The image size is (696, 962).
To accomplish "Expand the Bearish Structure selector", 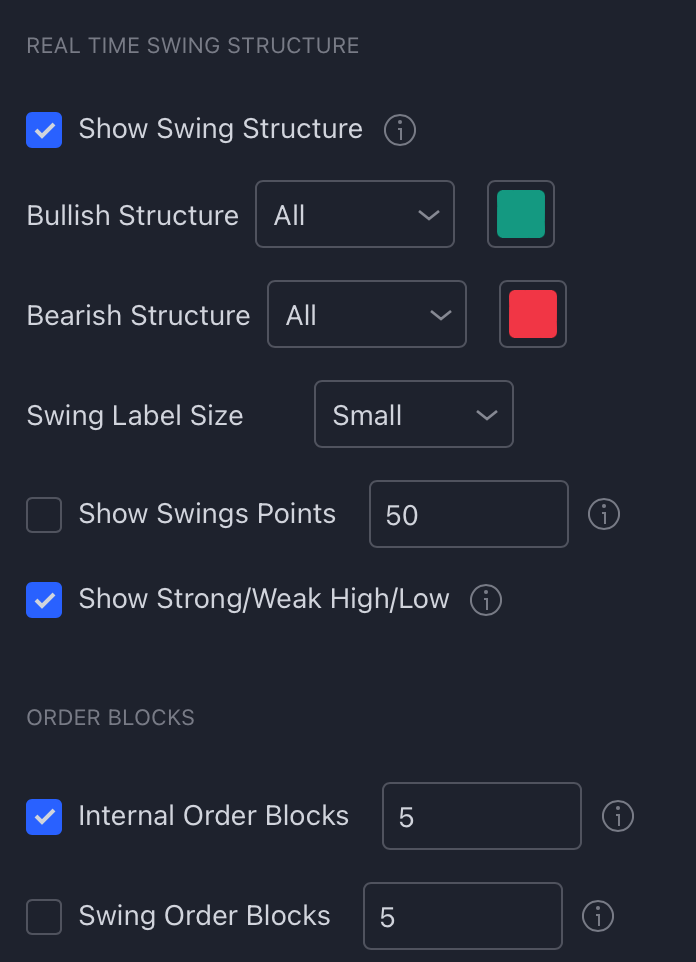I will point(367,314).
